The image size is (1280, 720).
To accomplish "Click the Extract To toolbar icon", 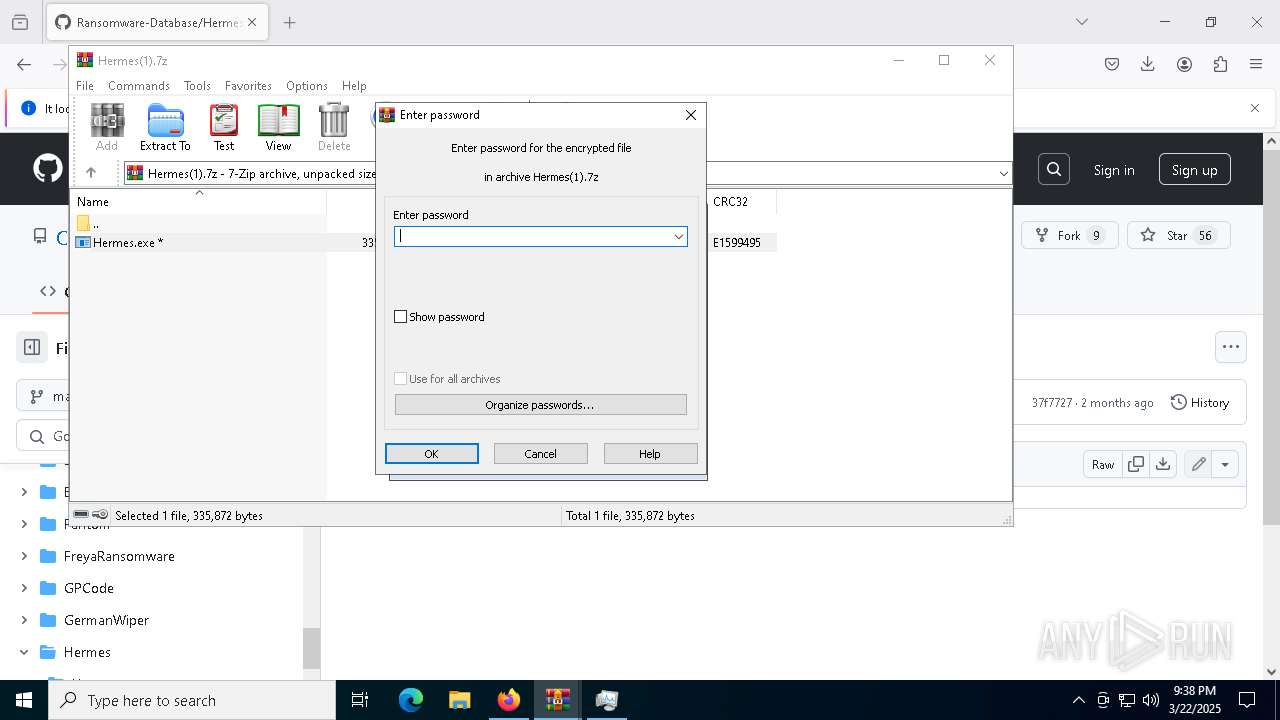I will point(165,127).
